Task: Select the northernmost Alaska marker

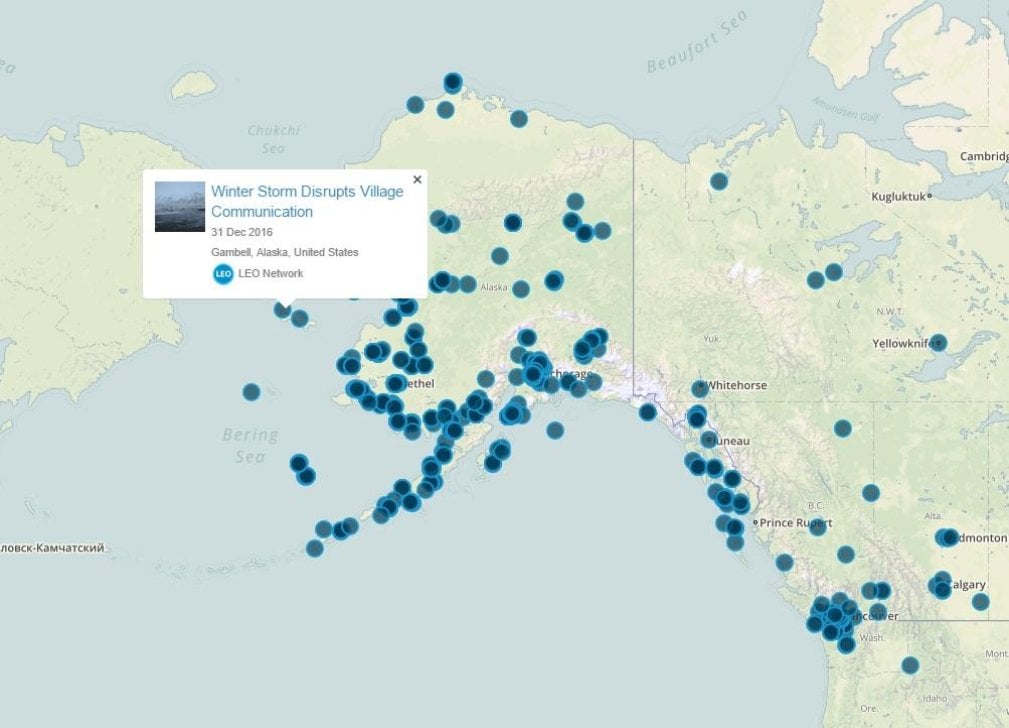Action: click(x=453, y=82)
